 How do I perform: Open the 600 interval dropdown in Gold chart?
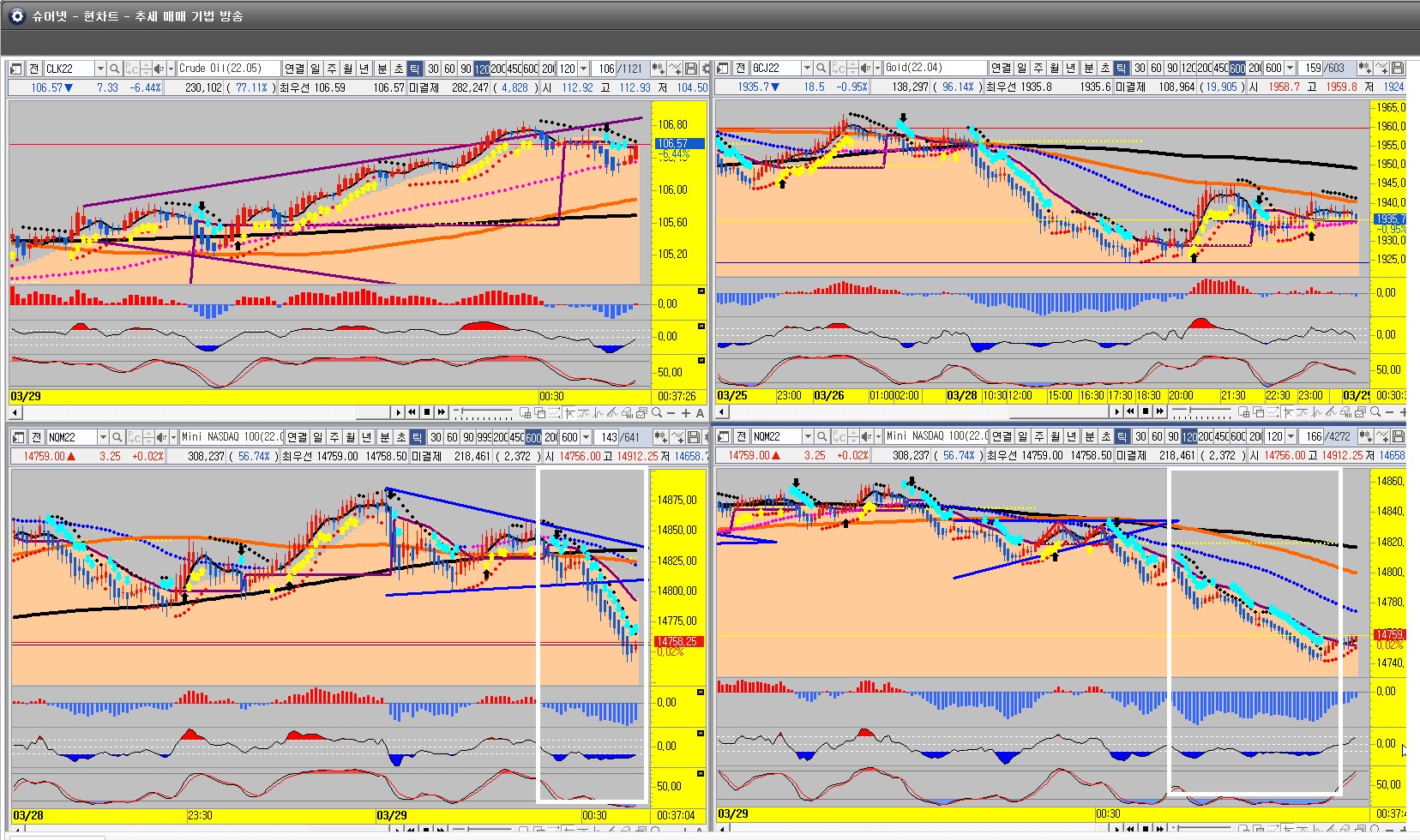pyautogui.click(x=1290, y=68)
